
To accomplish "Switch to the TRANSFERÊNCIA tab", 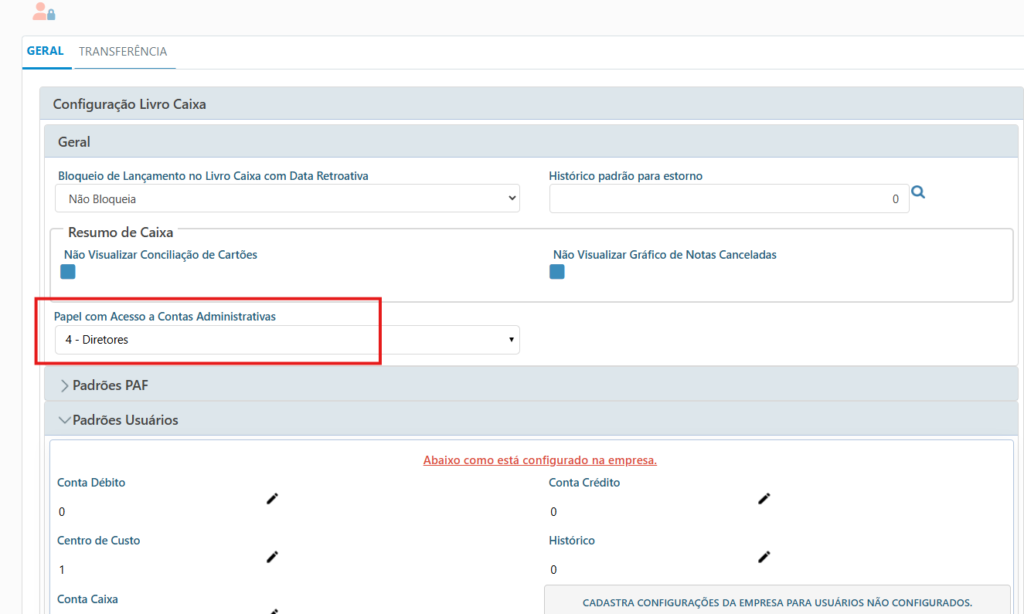I will [123, 51].
